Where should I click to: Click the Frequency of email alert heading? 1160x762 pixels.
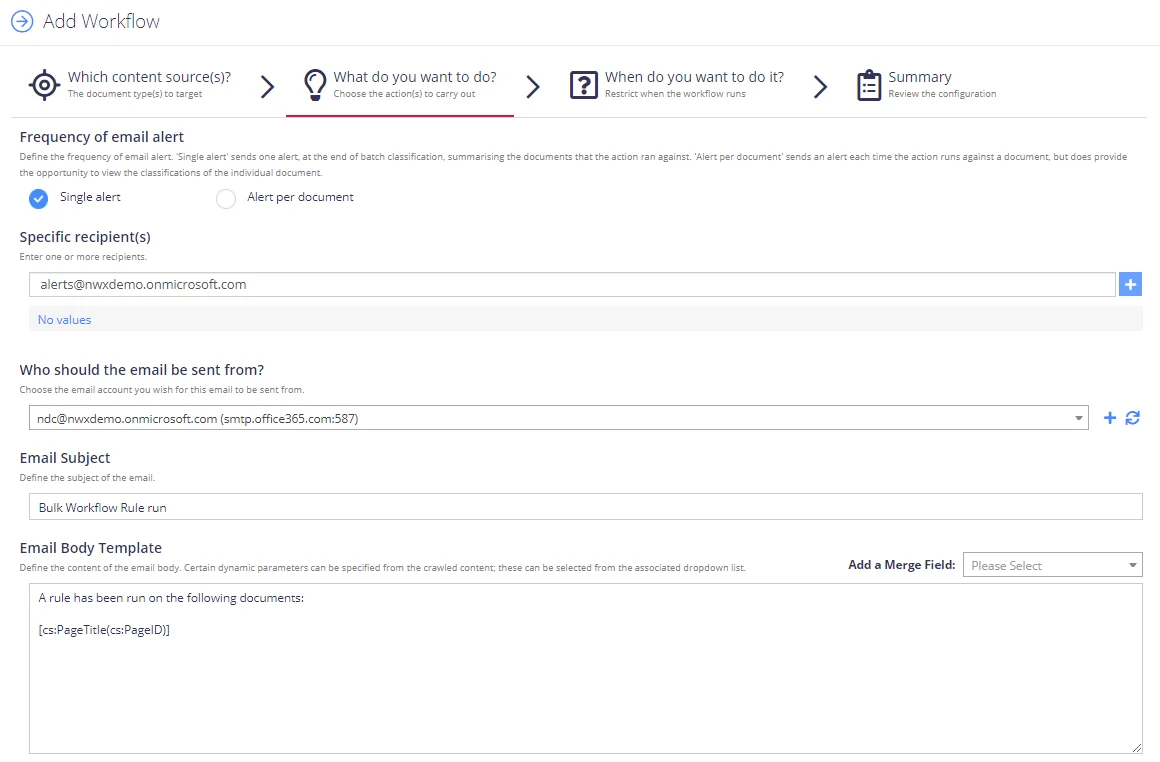(101, 137)
